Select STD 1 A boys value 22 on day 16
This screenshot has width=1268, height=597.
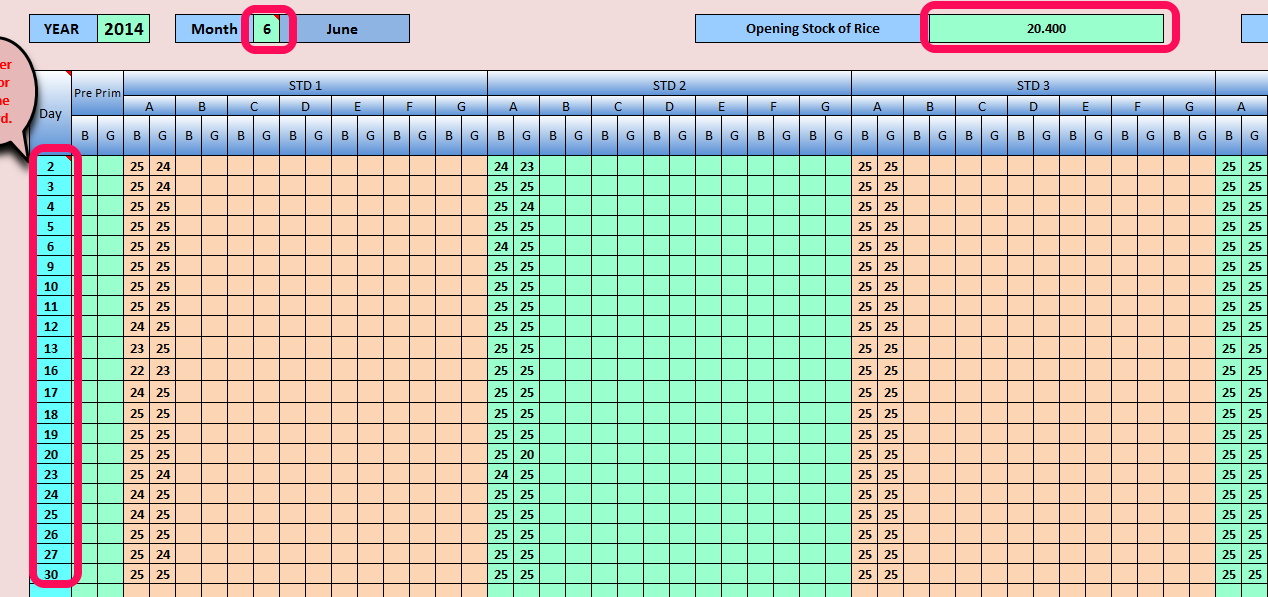tap(137, 370)
